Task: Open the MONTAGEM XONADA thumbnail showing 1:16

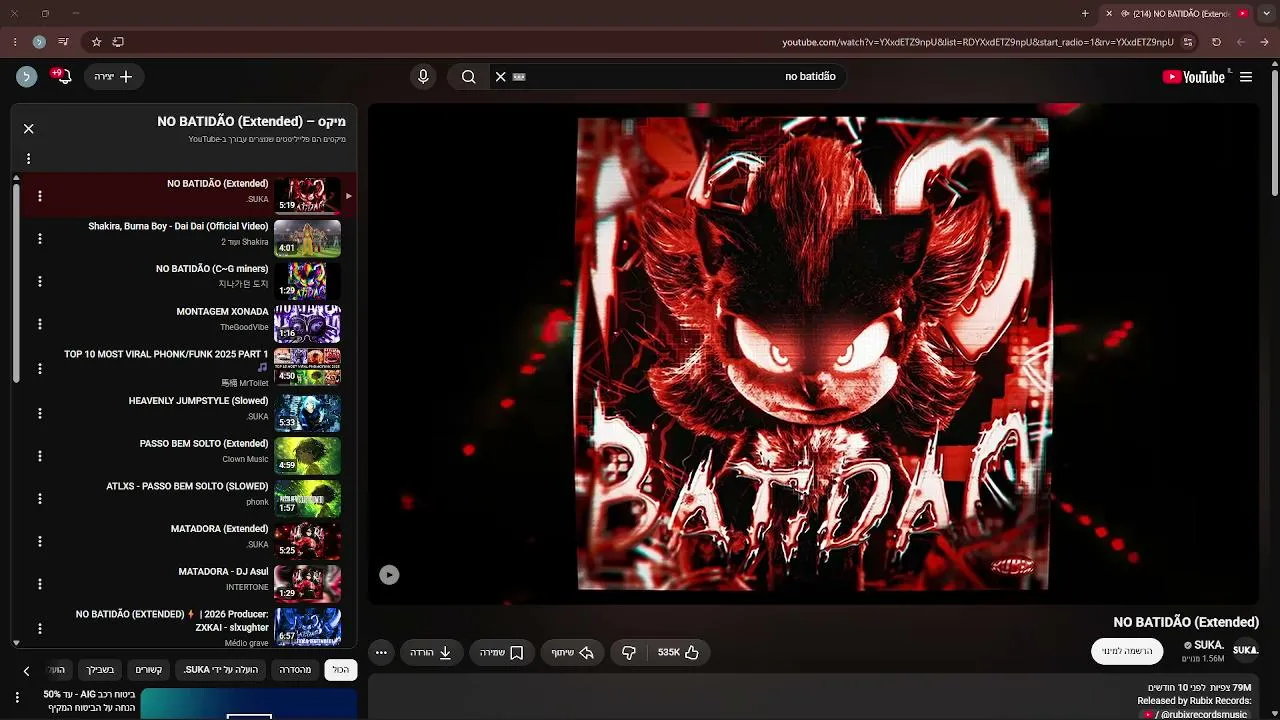Action: coord(307,324)
